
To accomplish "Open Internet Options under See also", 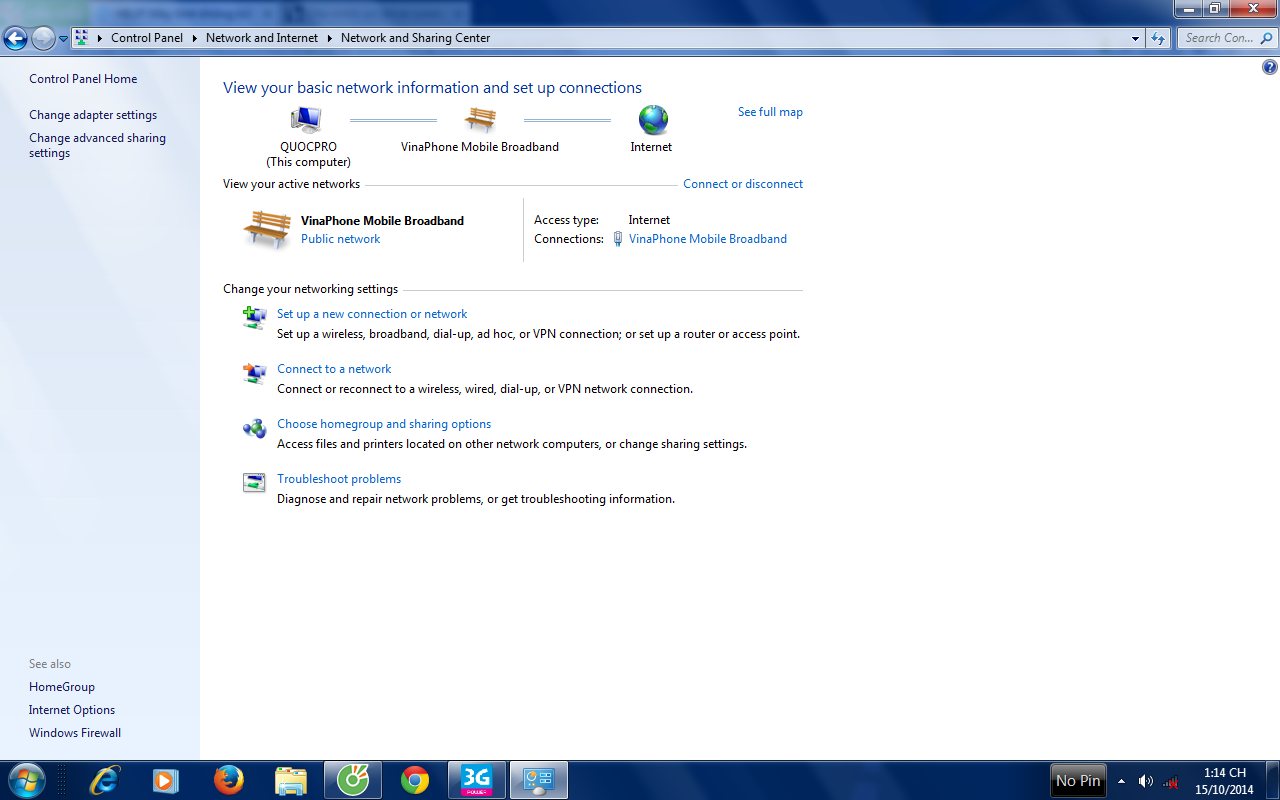I will pyautogui.click(x=72, y=710).
